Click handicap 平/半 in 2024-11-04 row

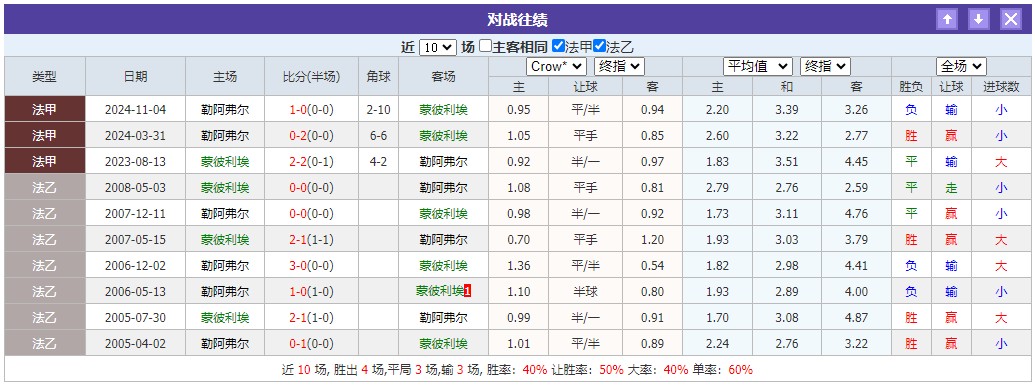point(585,110)
